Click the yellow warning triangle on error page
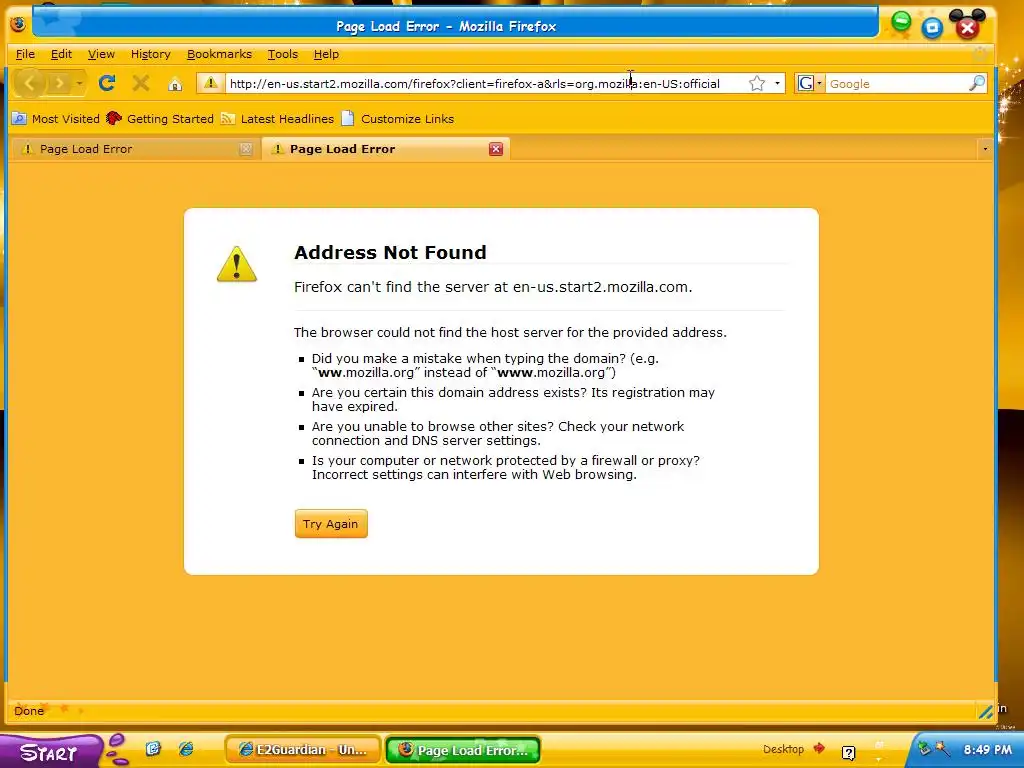The height and width of the screenshot is (768, 1024). tap(236, 264)
